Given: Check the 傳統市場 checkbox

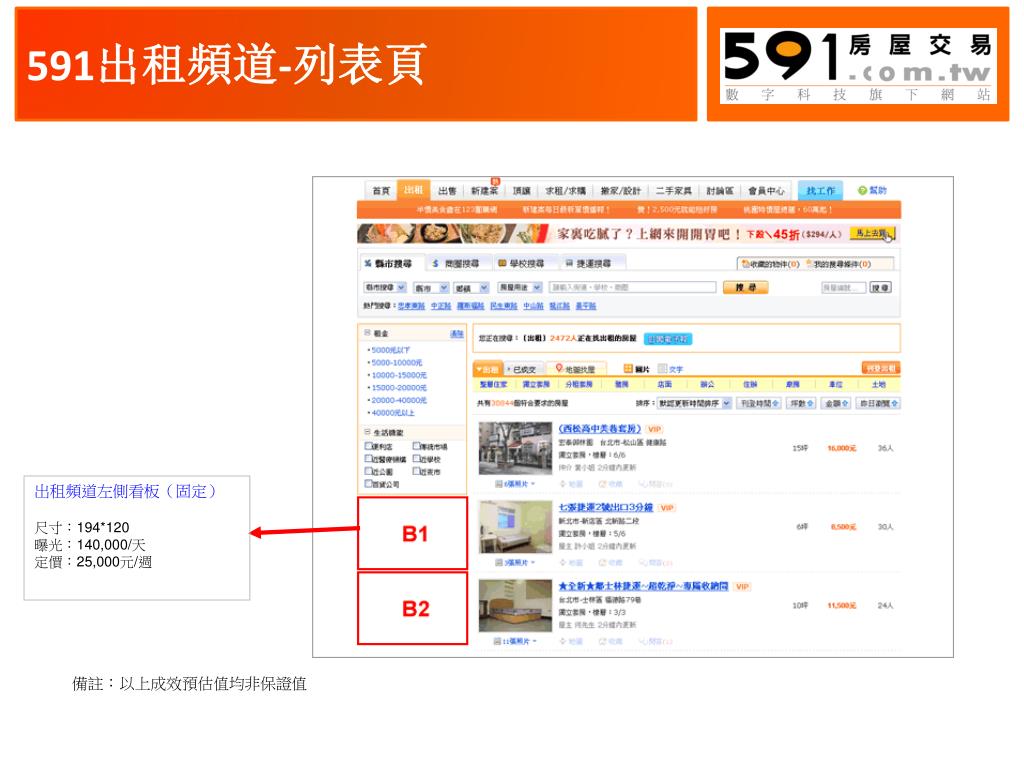Looking at the screenshot, I should [x=416, y=446].
